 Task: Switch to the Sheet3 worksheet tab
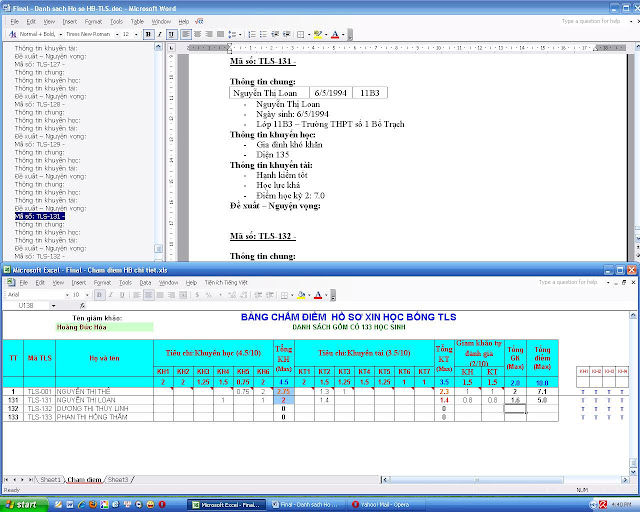click(x=118, y=480)
